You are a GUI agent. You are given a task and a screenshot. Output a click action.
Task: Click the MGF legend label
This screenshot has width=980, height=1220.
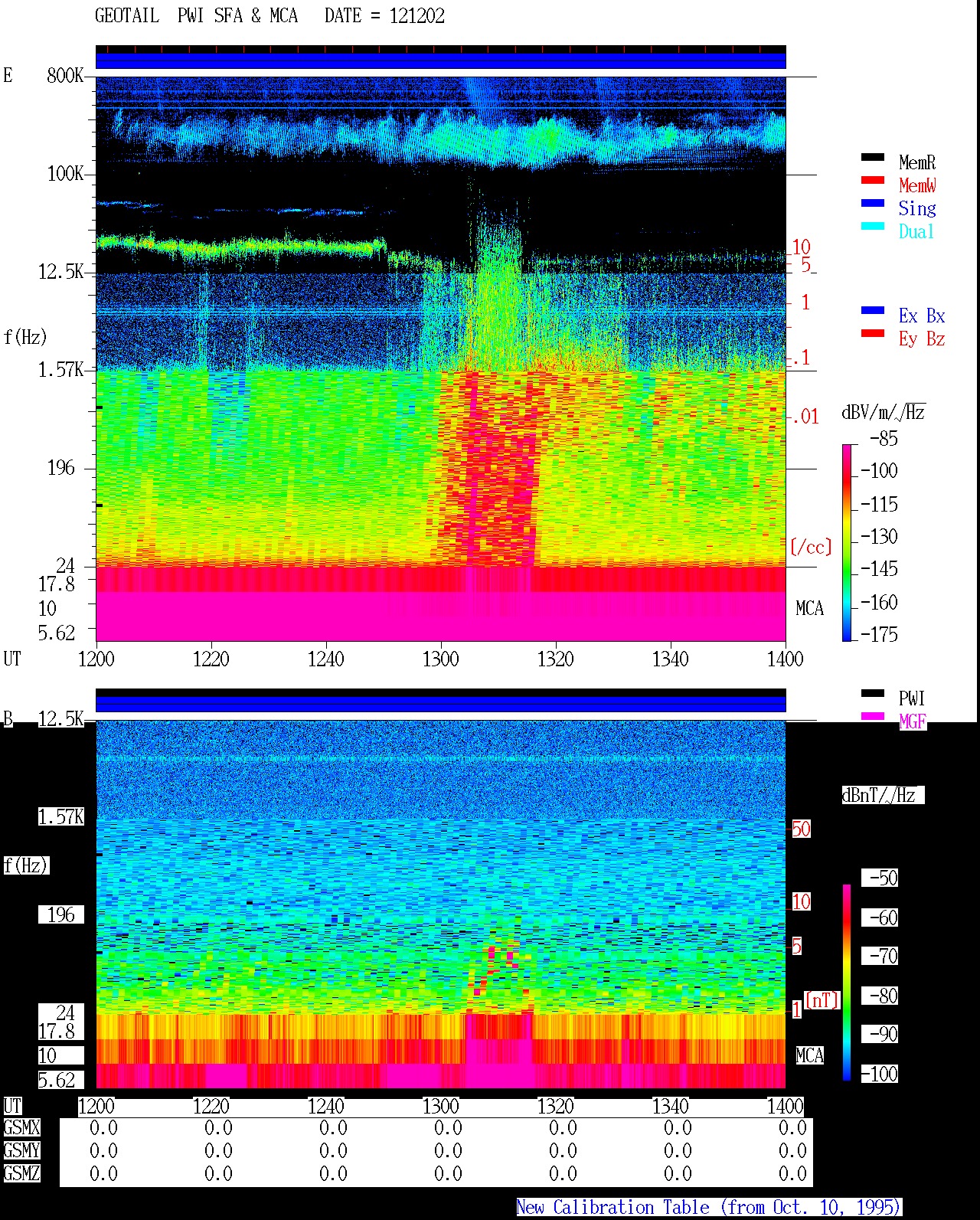pyautogui.click(x=912, y=721)
